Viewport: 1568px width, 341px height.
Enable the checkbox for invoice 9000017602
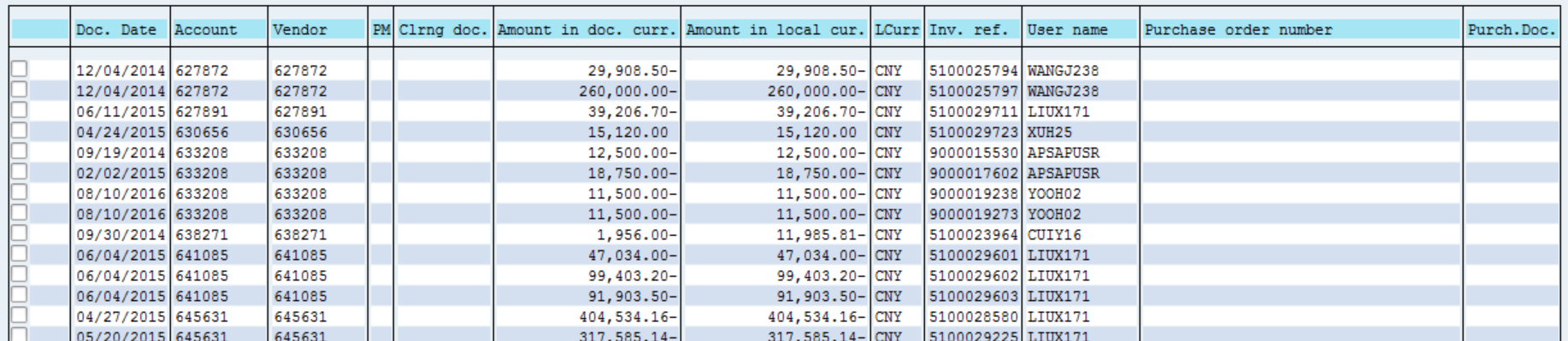[x=19, y=172]
